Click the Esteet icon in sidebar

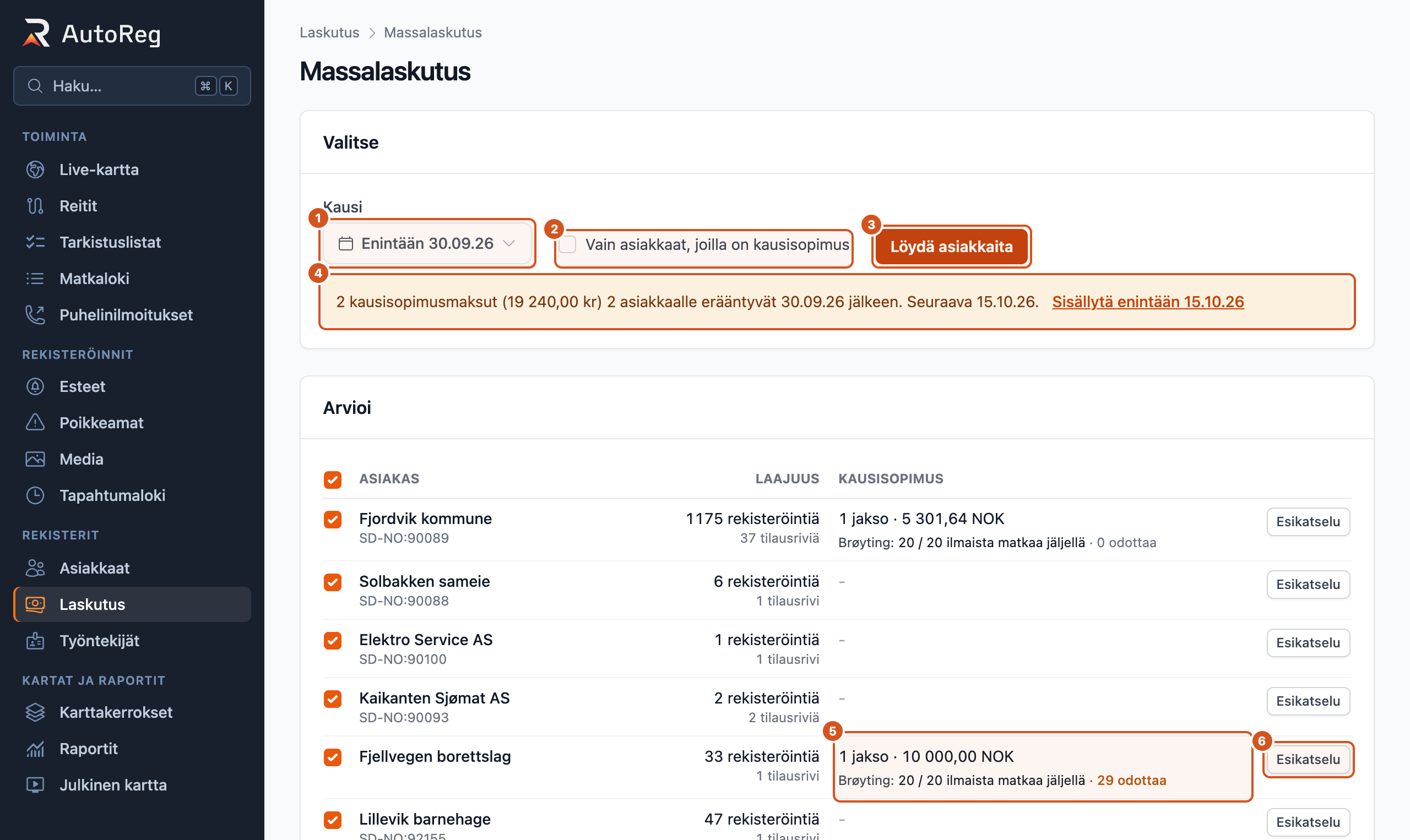pos(35,386)
